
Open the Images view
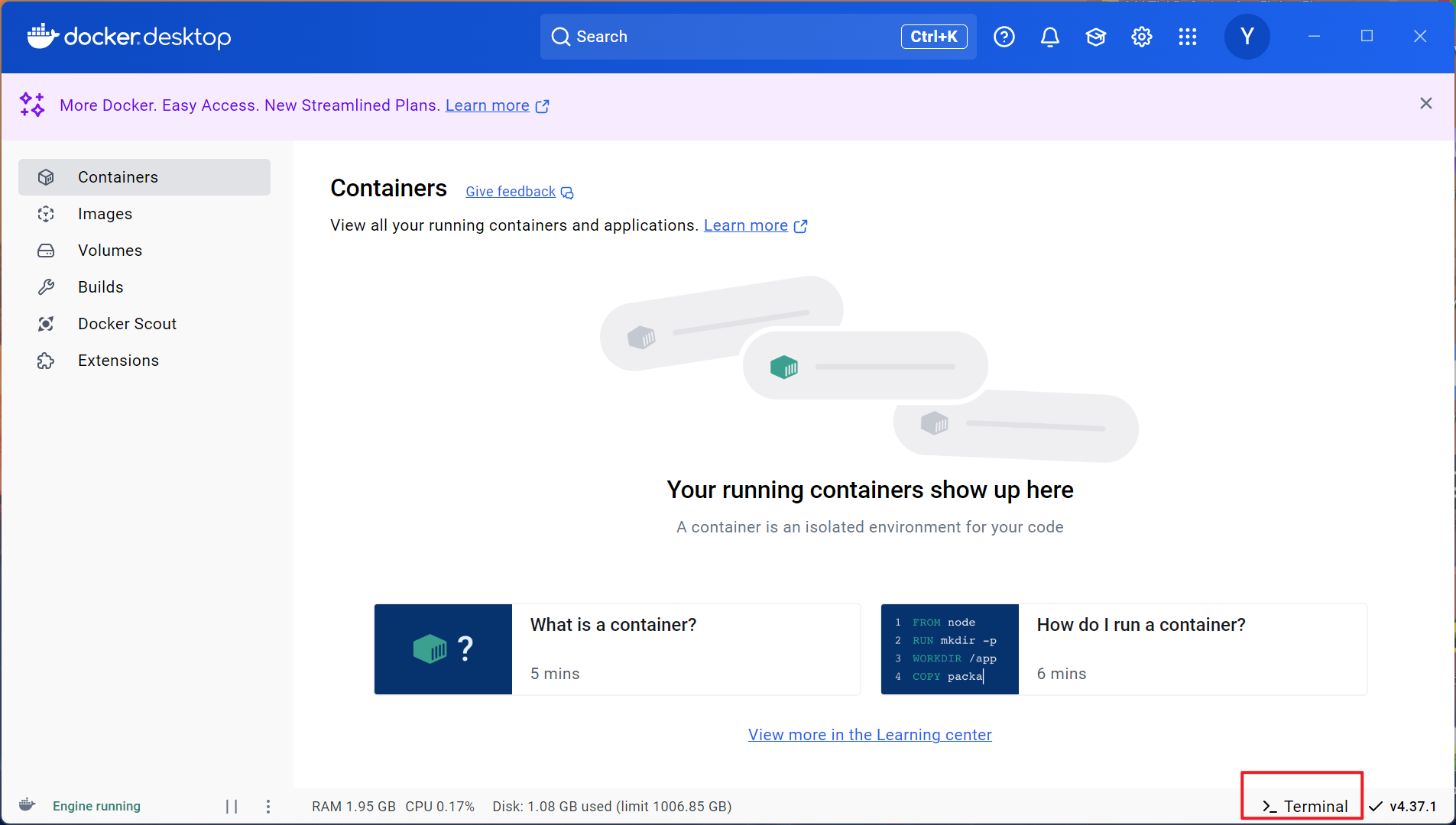[144, 214]
